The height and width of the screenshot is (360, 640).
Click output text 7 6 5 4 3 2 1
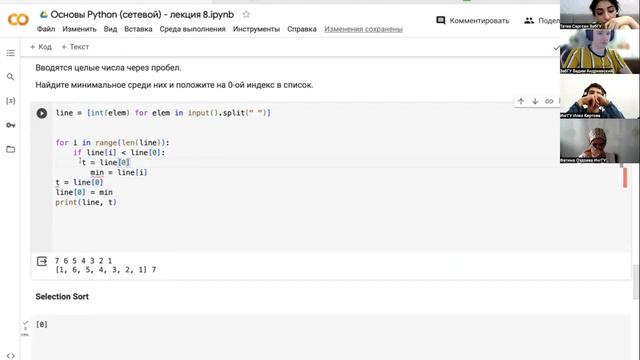[x=83, y=260]
